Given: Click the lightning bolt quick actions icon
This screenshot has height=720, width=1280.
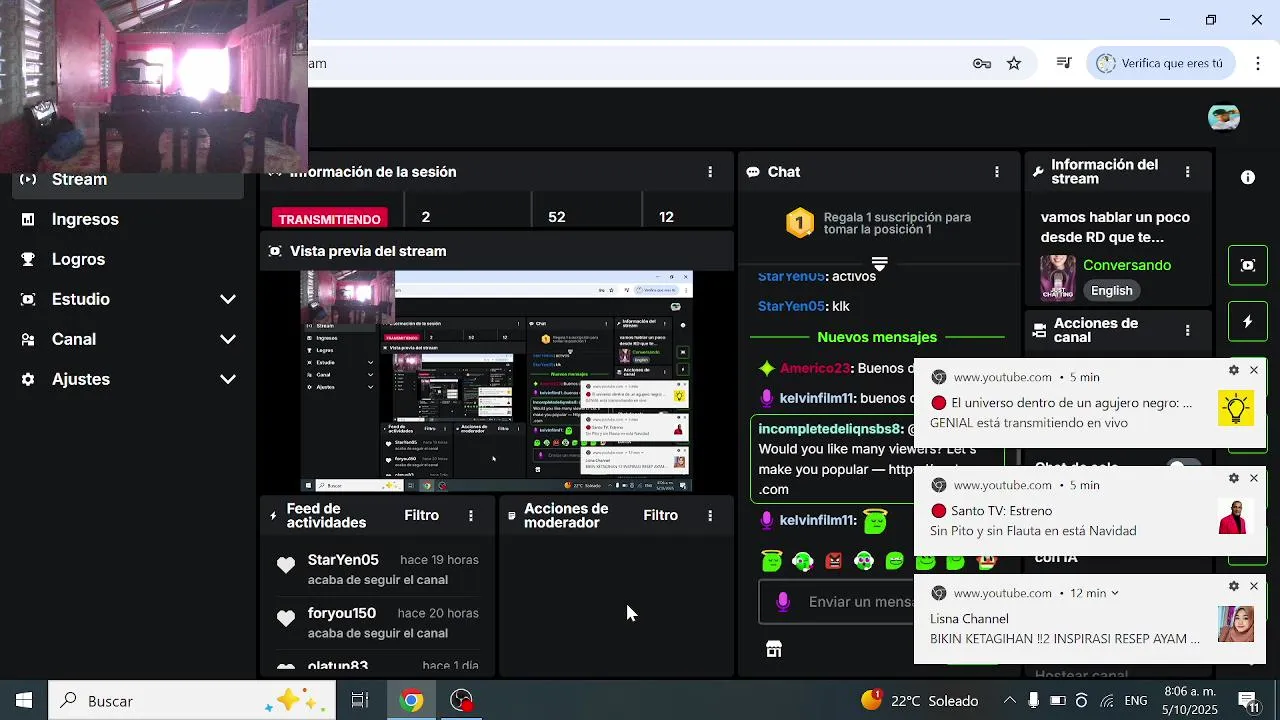Looking at the screenshot, I should coord(1248,322).
